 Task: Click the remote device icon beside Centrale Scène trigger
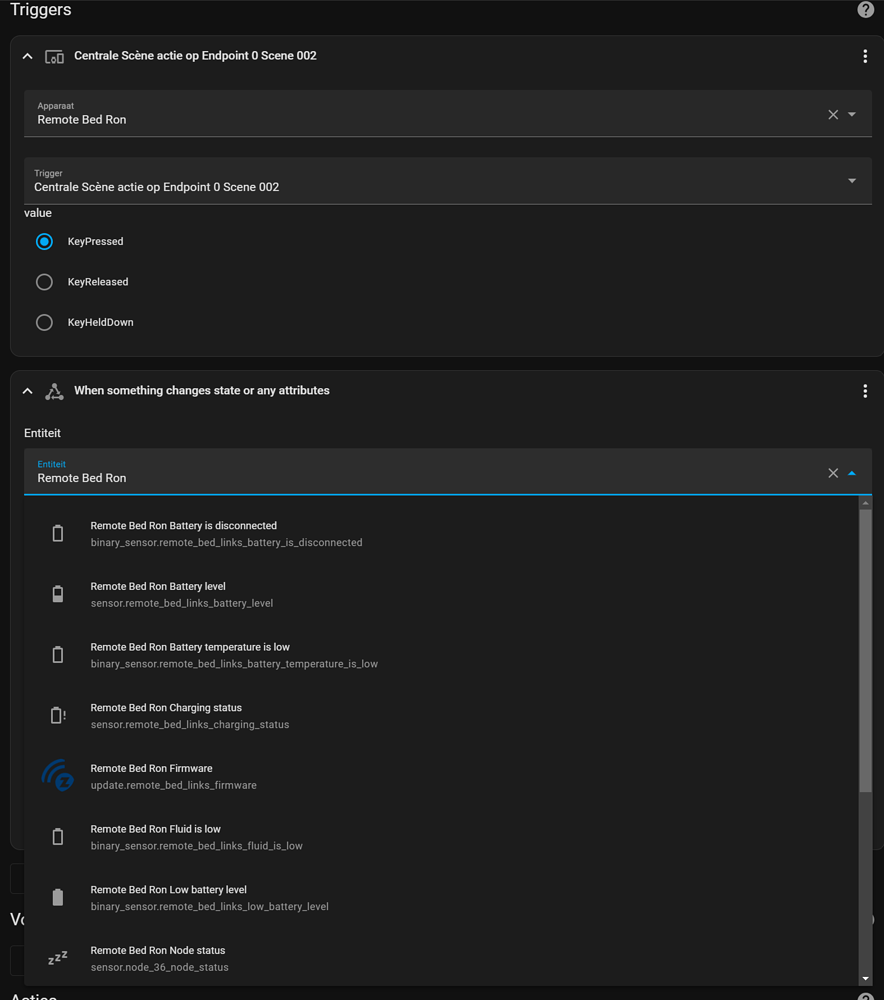(x=54, y=56)
